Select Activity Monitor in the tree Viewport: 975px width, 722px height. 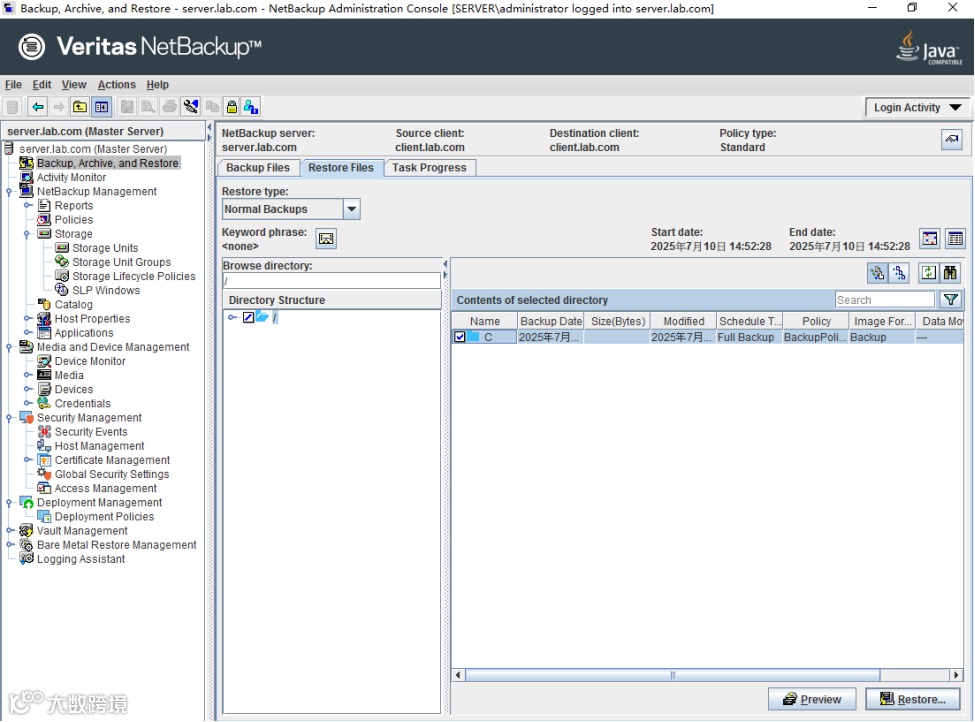[71, 177]
